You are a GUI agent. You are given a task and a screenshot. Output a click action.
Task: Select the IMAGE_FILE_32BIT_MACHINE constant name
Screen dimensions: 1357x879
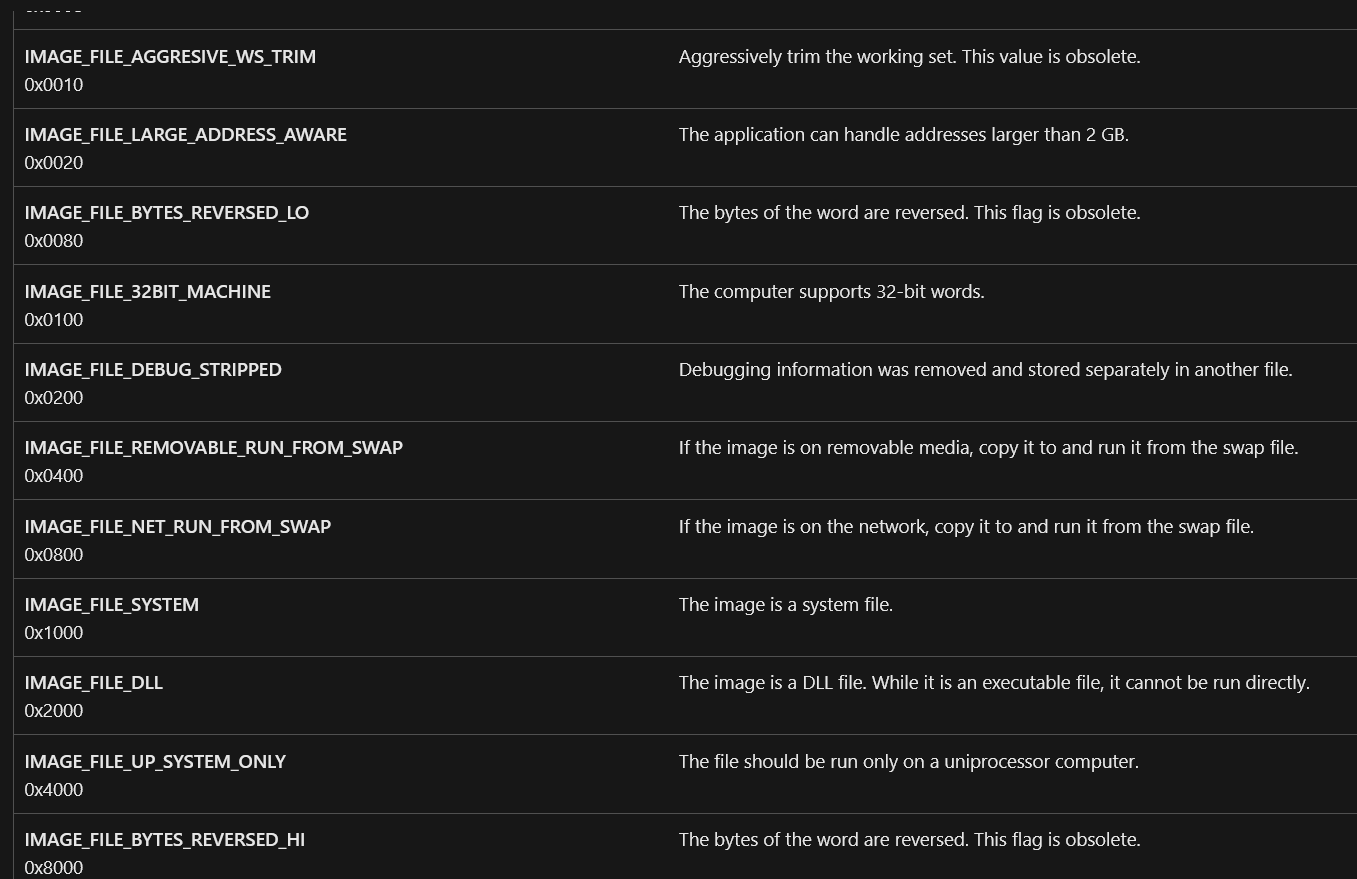[148, 292]
